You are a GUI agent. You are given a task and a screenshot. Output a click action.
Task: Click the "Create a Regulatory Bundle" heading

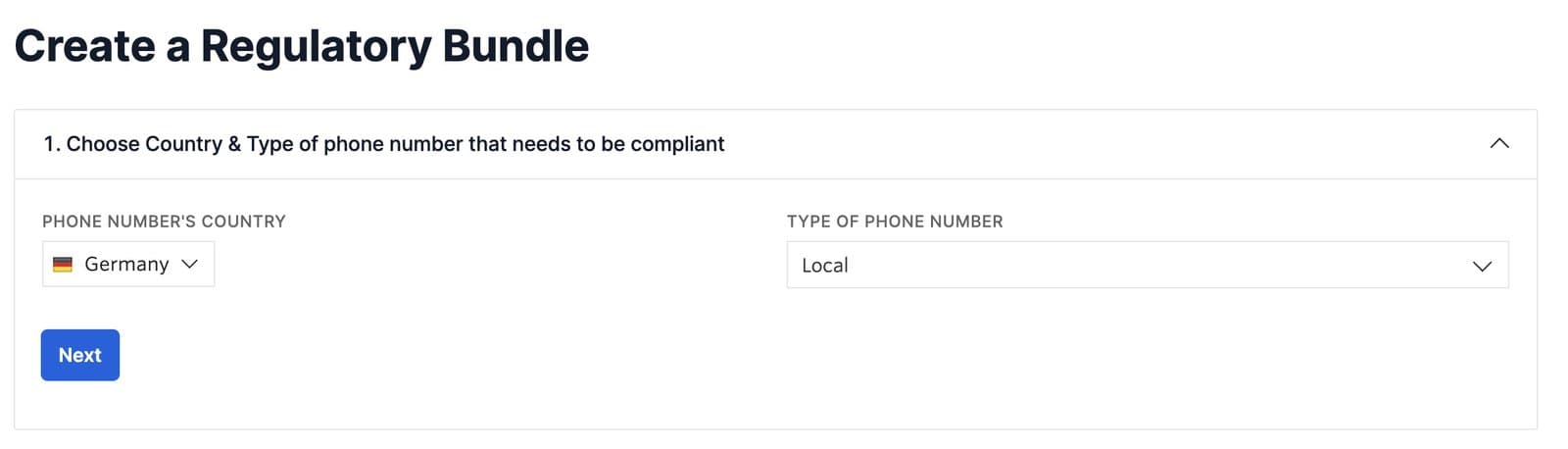coord(302,46)
